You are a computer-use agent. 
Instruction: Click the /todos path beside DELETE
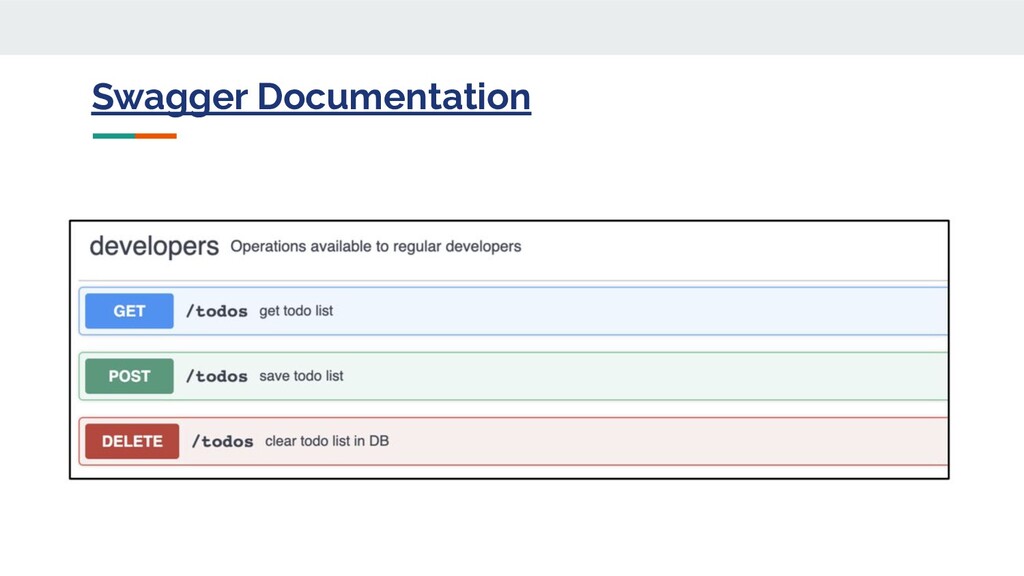(x=223, y=442)
